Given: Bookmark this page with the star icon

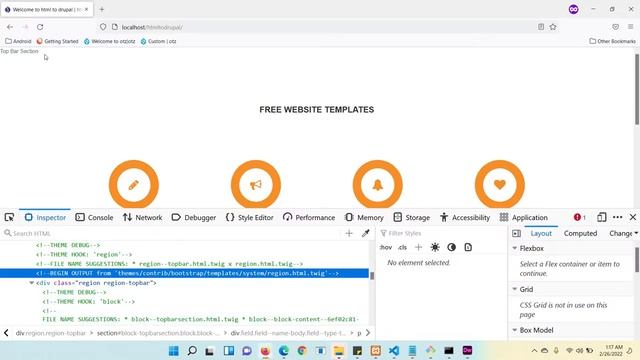Looking at the screenshot, I should [553, 27].
